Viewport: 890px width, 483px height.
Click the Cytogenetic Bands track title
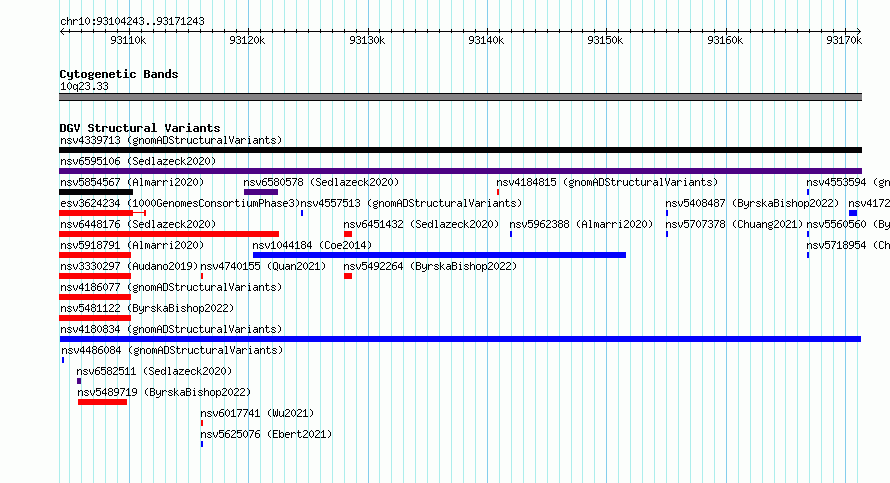tap(119, 74)
